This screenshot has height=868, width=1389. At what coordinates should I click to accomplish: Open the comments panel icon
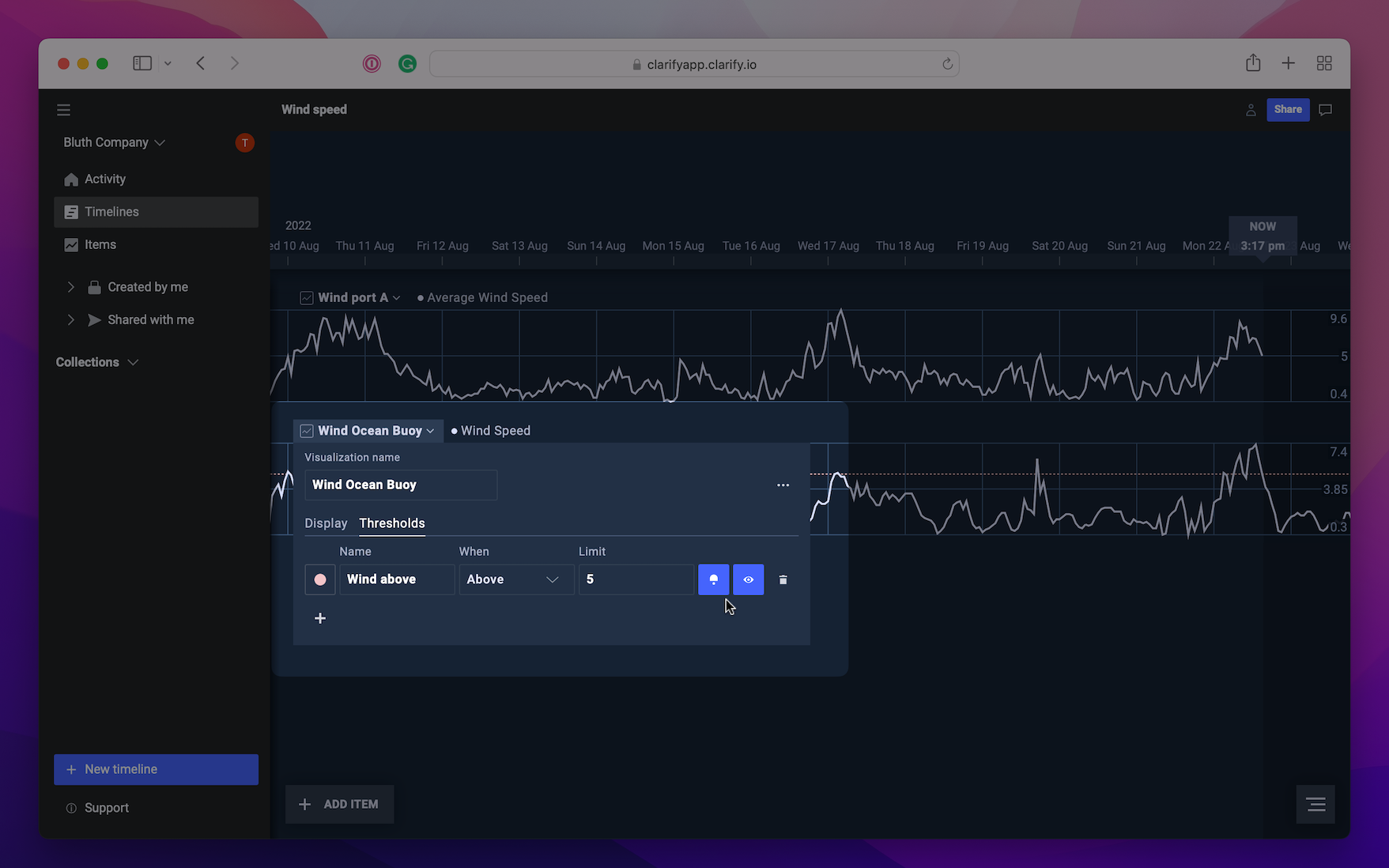tap(1326, 110)
